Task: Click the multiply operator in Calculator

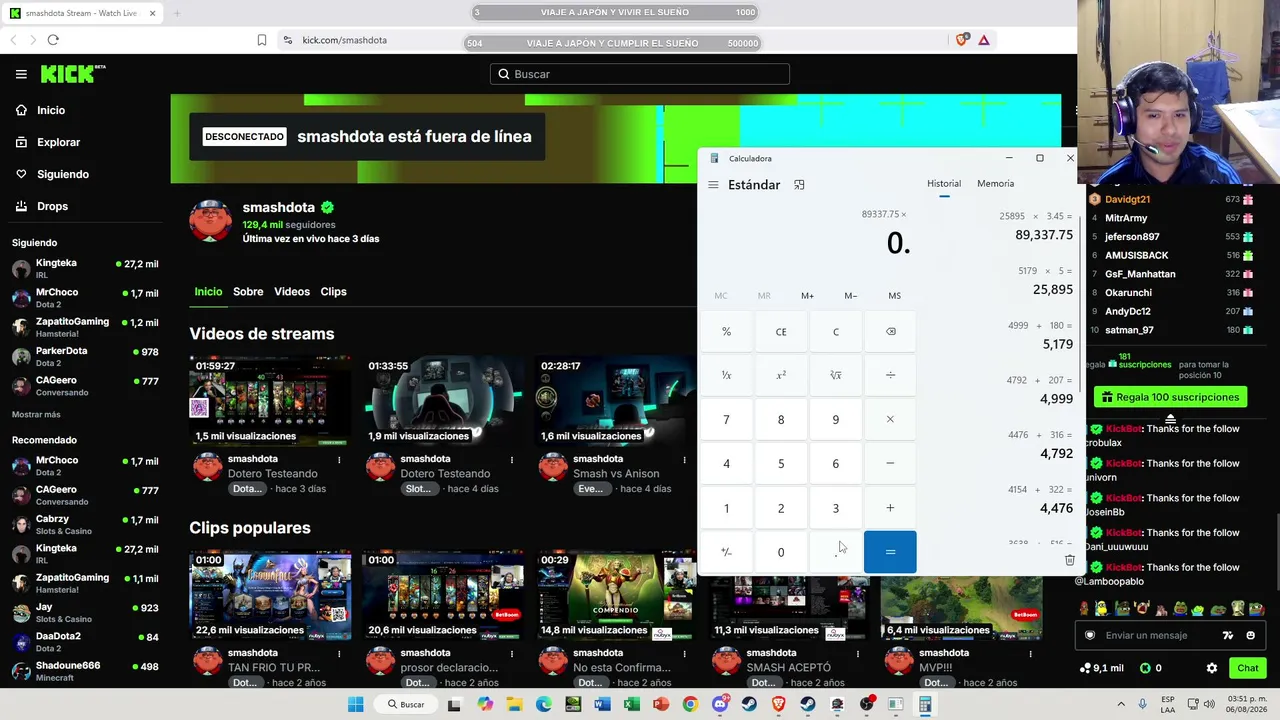Action: coord(890,419)
